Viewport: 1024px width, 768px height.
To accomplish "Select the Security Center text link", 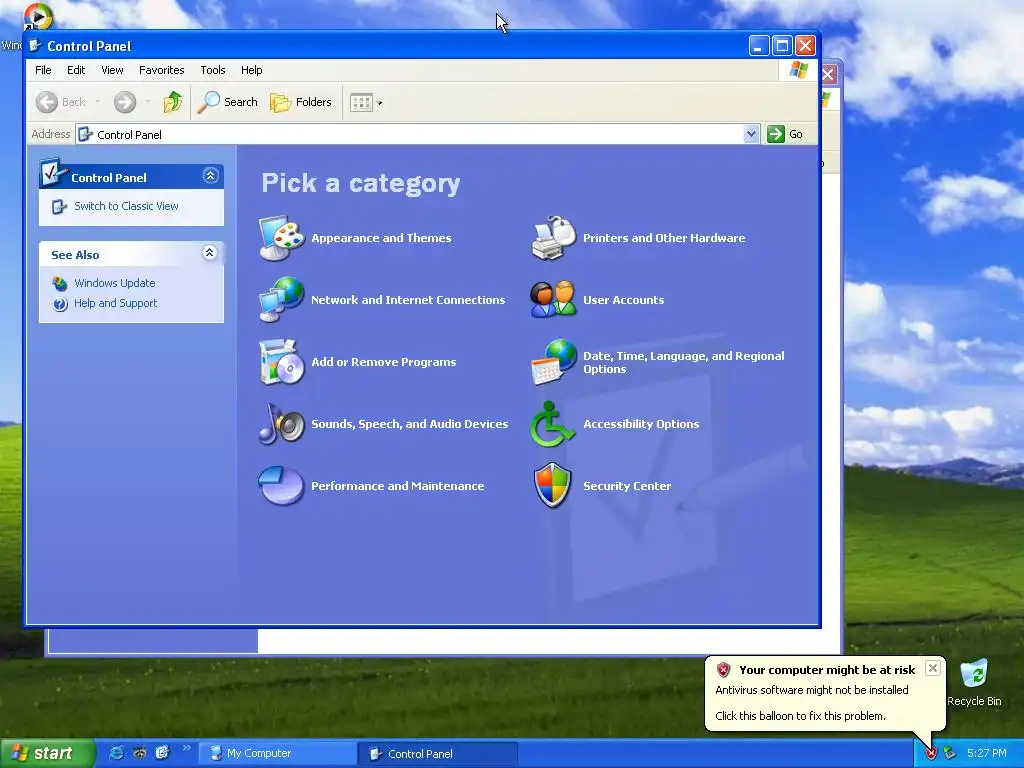I will coord(627,486).
